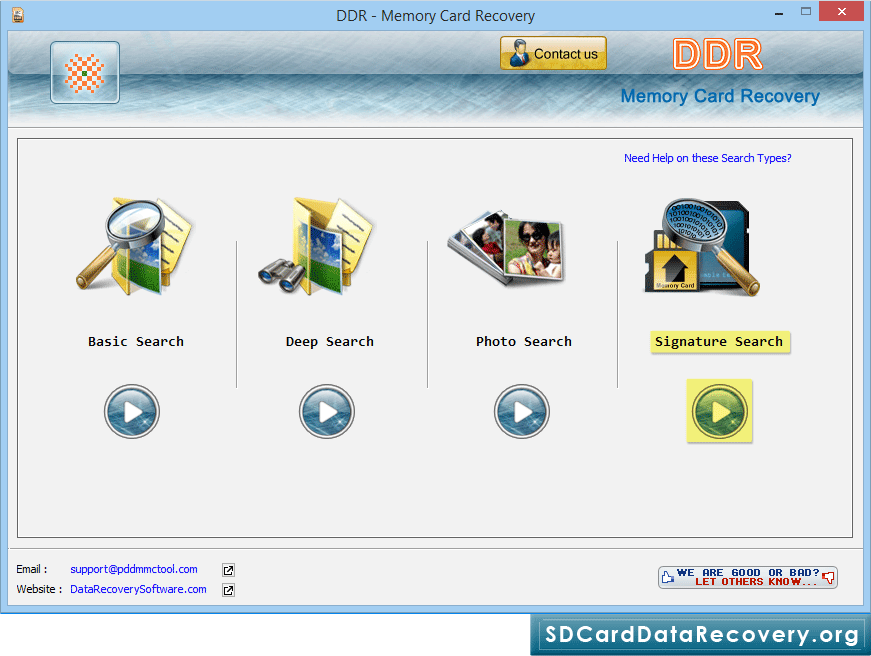The height and width of the screenshot is (656, 871).
Task: Click the DDR logo text
Action: [718, 54]
